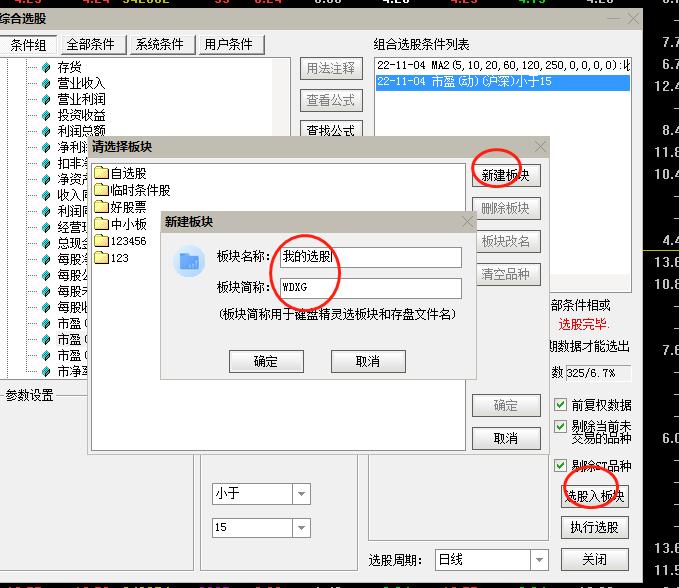Click the 查找公式 button
Viewport: 679px width, 588px height.
331,129
